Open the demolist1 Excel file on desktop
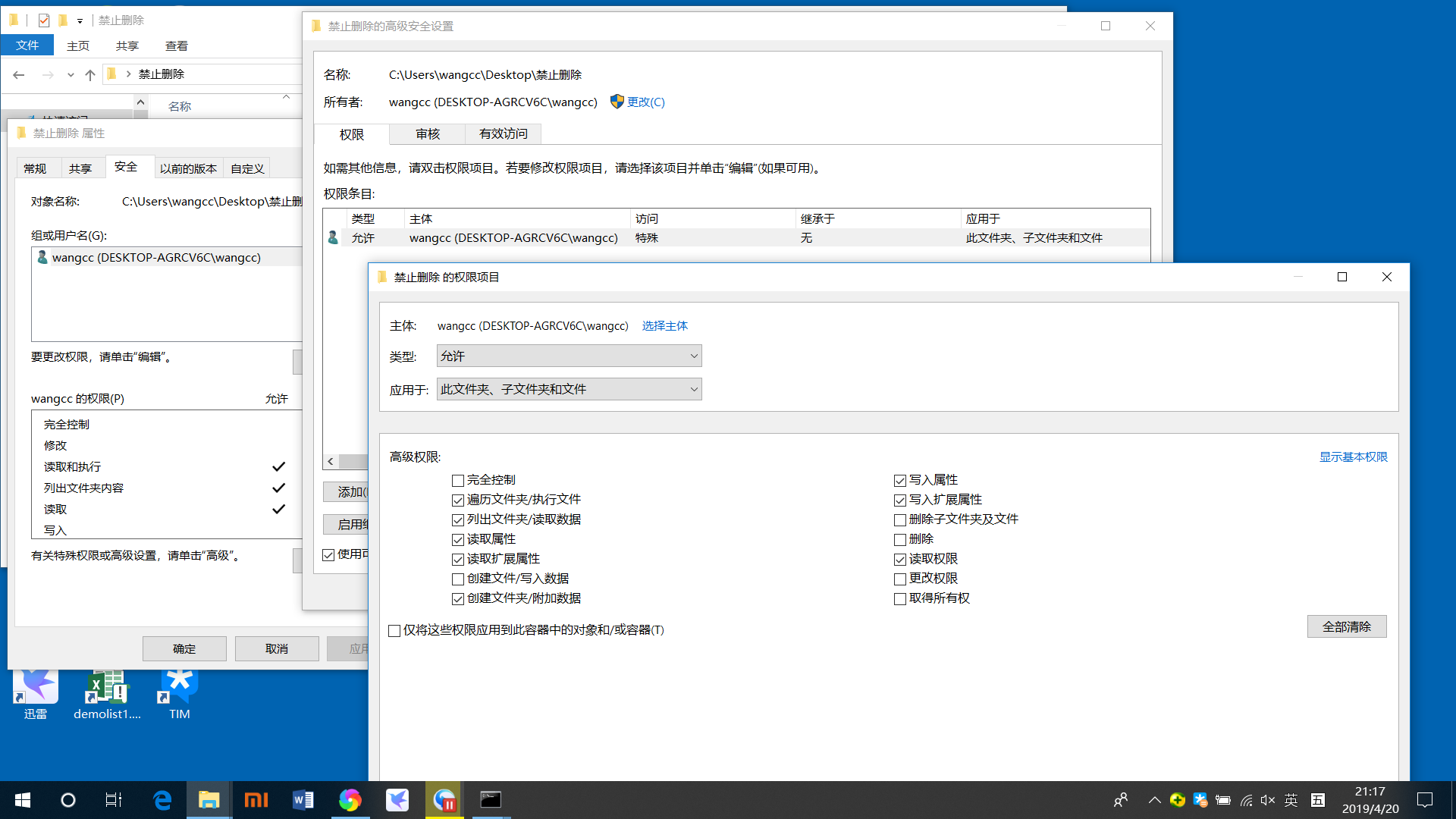This screenshot has height=819, width=1456. pos(106,686)
